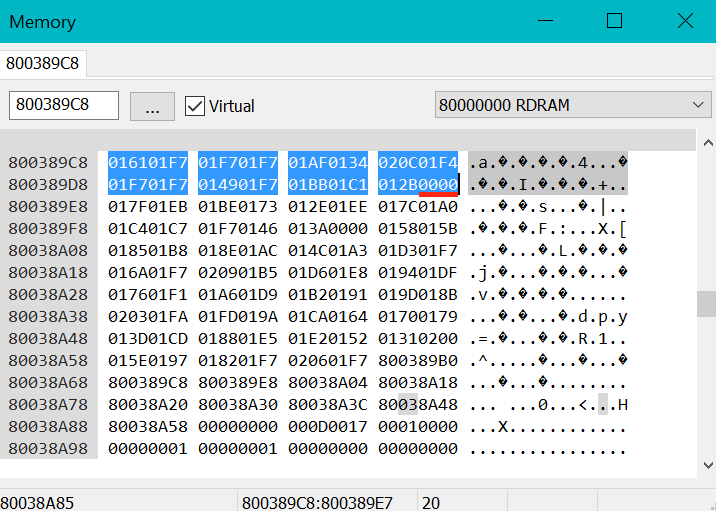
Task: Click row address 80038A08
Action: [48, 250]
